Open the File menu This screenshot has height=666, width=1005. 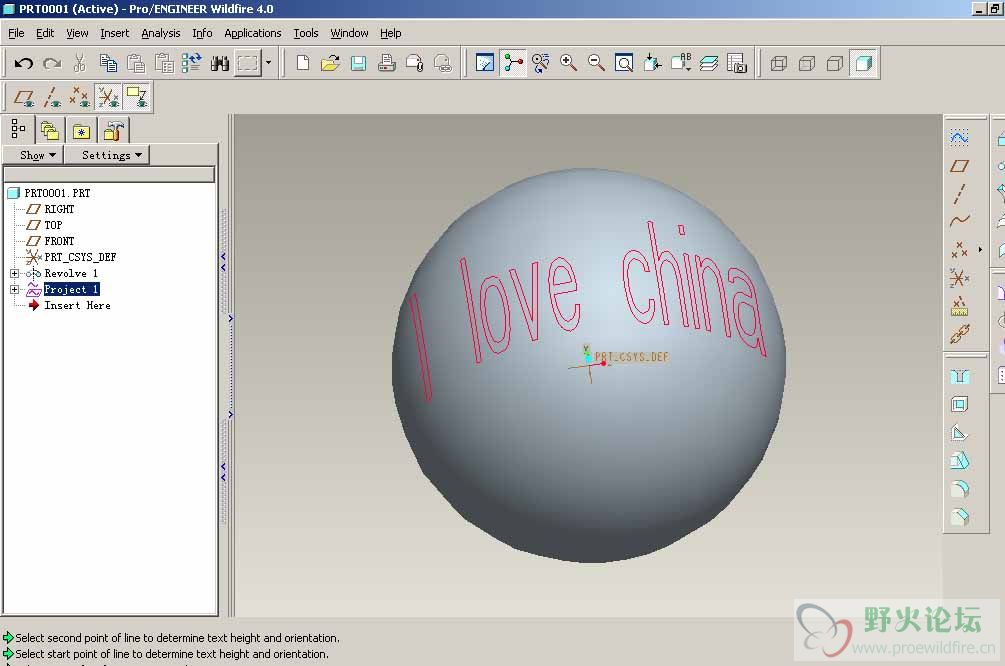(x=16, y=33)
